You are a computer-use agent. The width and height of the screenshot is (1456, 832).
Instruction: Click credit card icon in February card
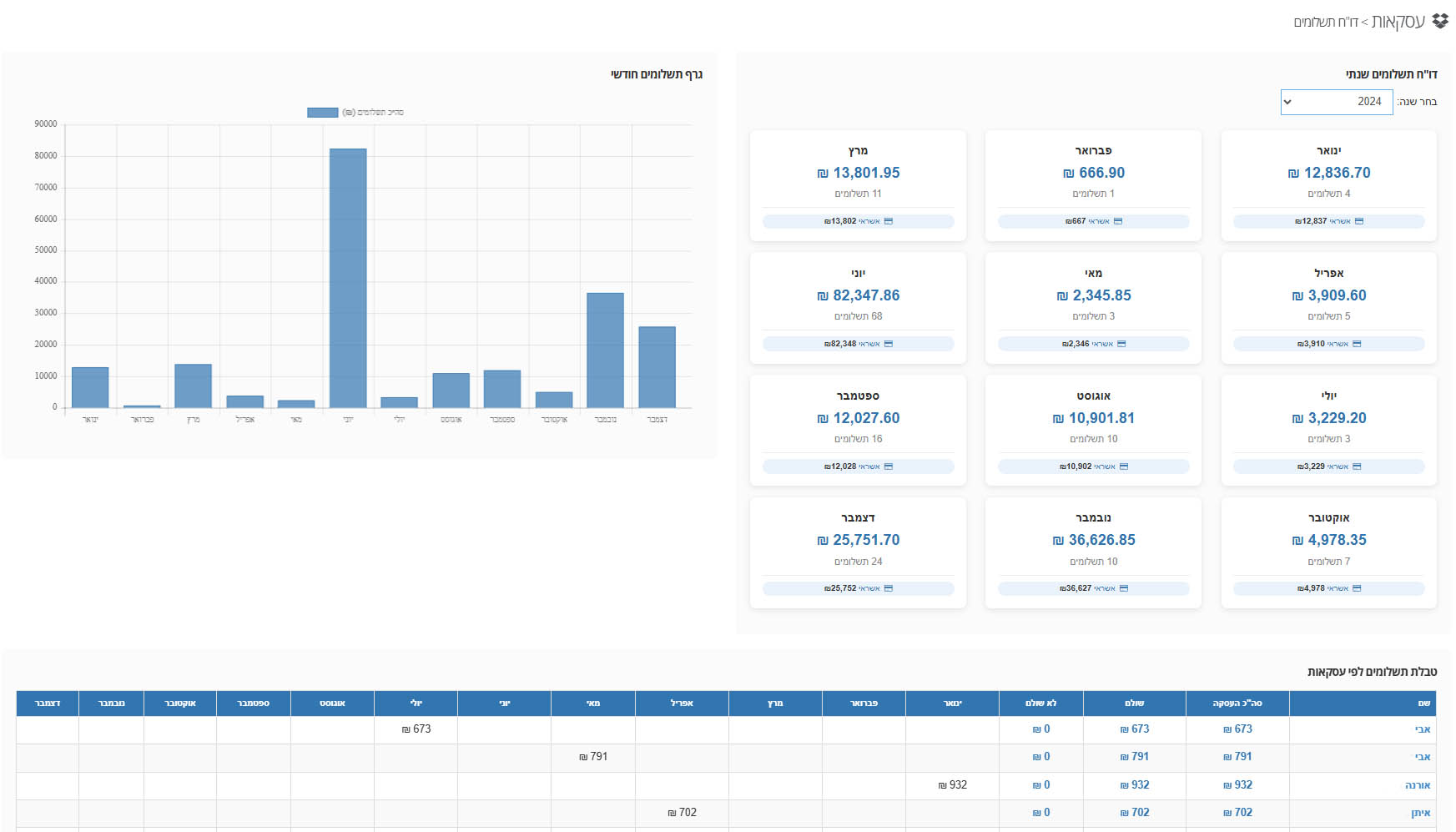[1117, 221]
